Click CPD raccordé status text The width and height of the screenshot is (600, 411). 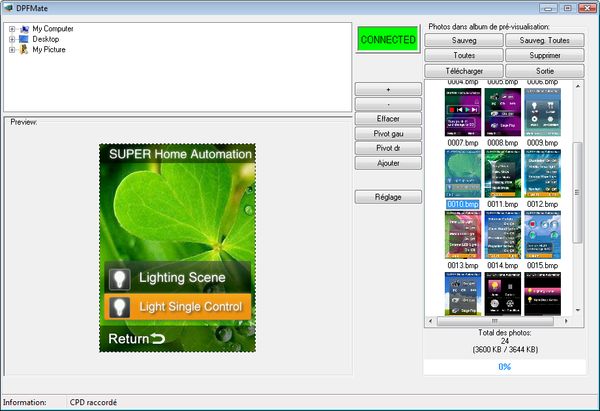(x=93, y=403)
